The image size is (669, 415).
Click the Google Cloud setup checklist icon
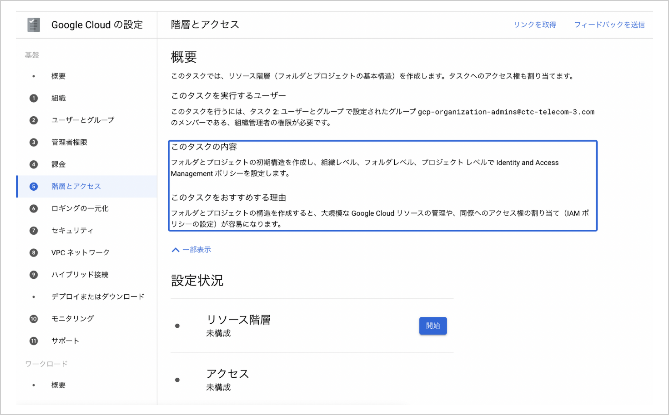coord(33,25)
